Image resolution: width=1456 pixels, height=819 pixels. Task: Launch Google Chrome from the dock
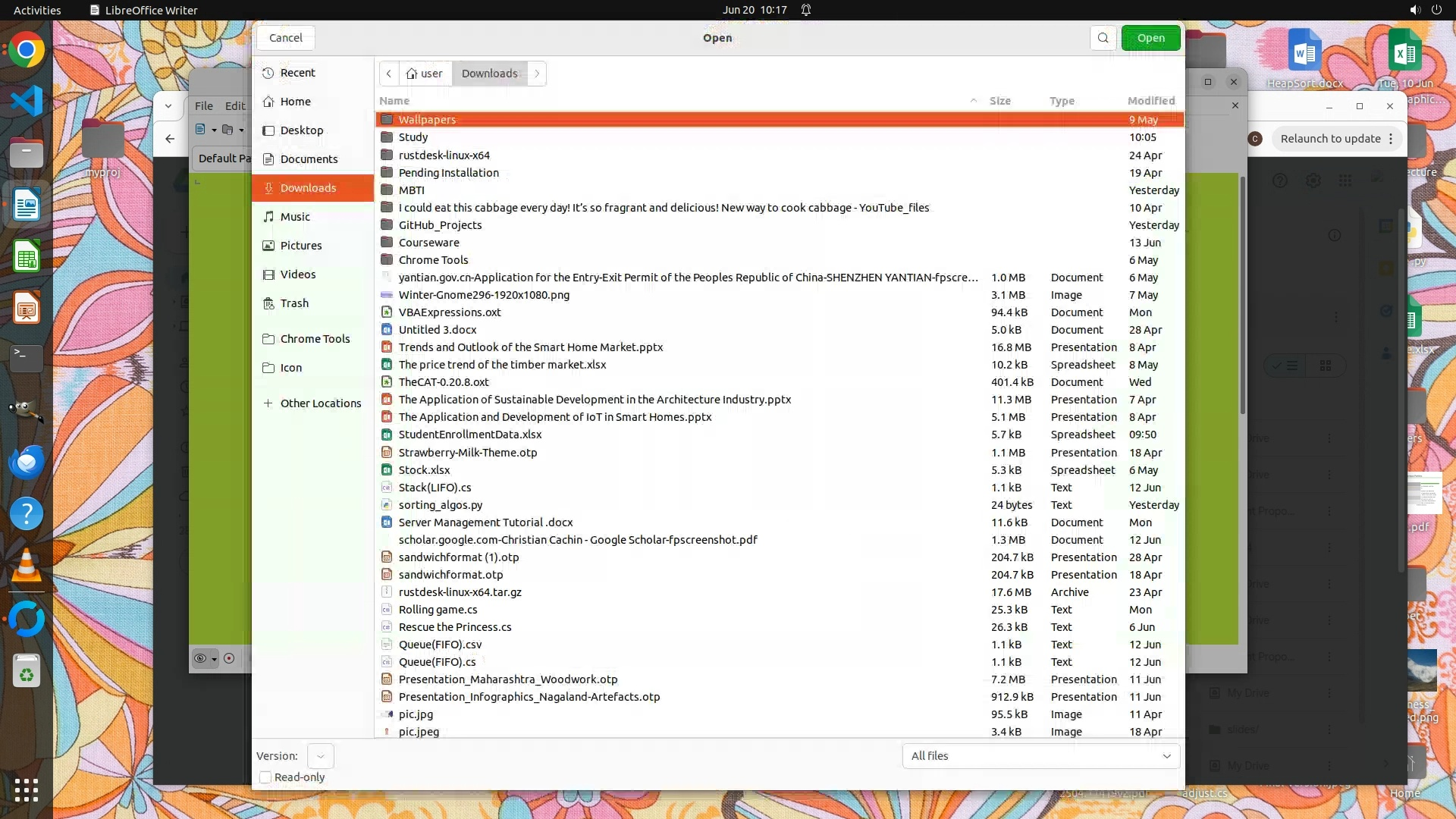[x=27, y=51]
